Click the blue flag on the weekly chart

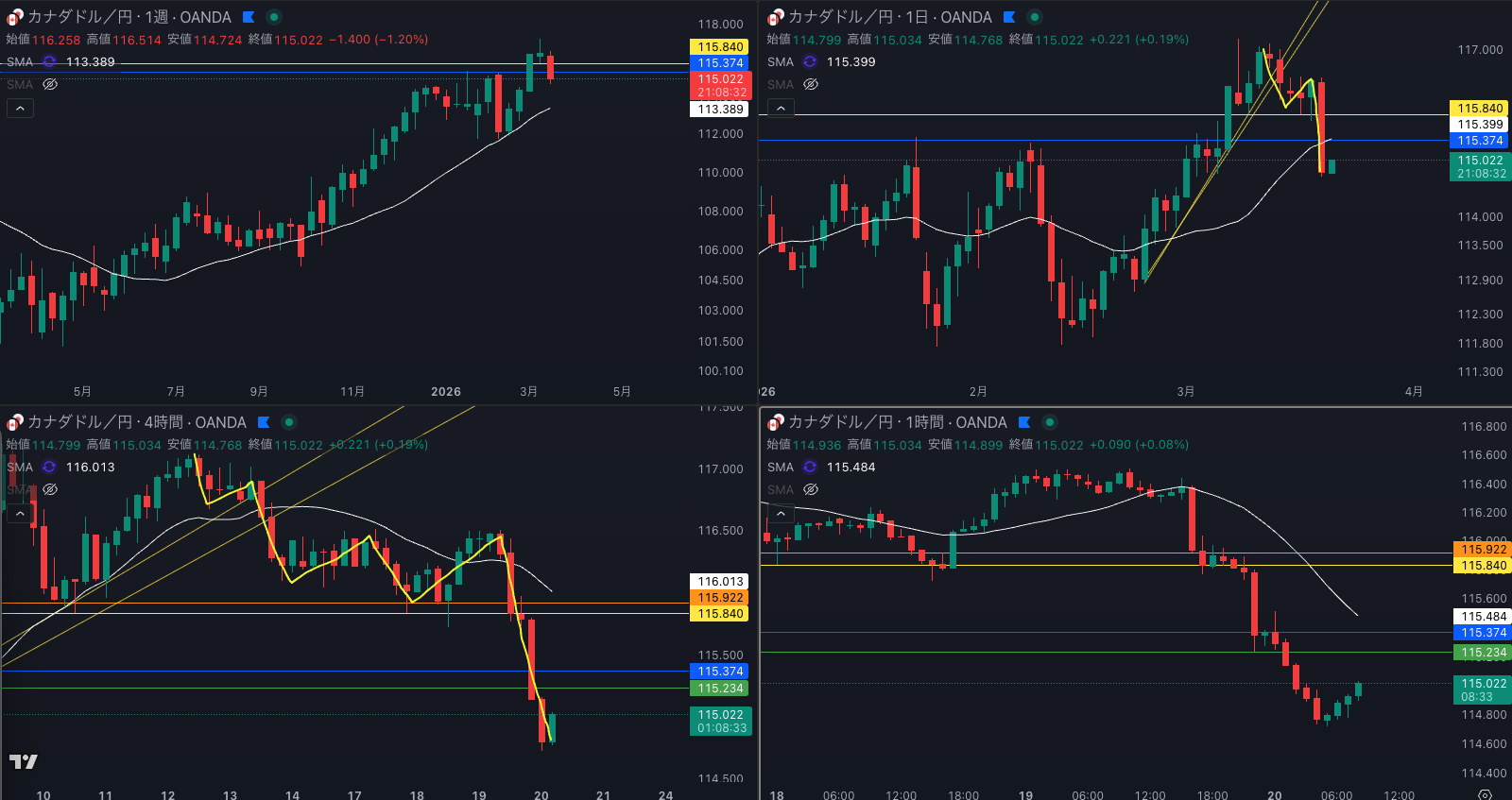pos(249,17)
